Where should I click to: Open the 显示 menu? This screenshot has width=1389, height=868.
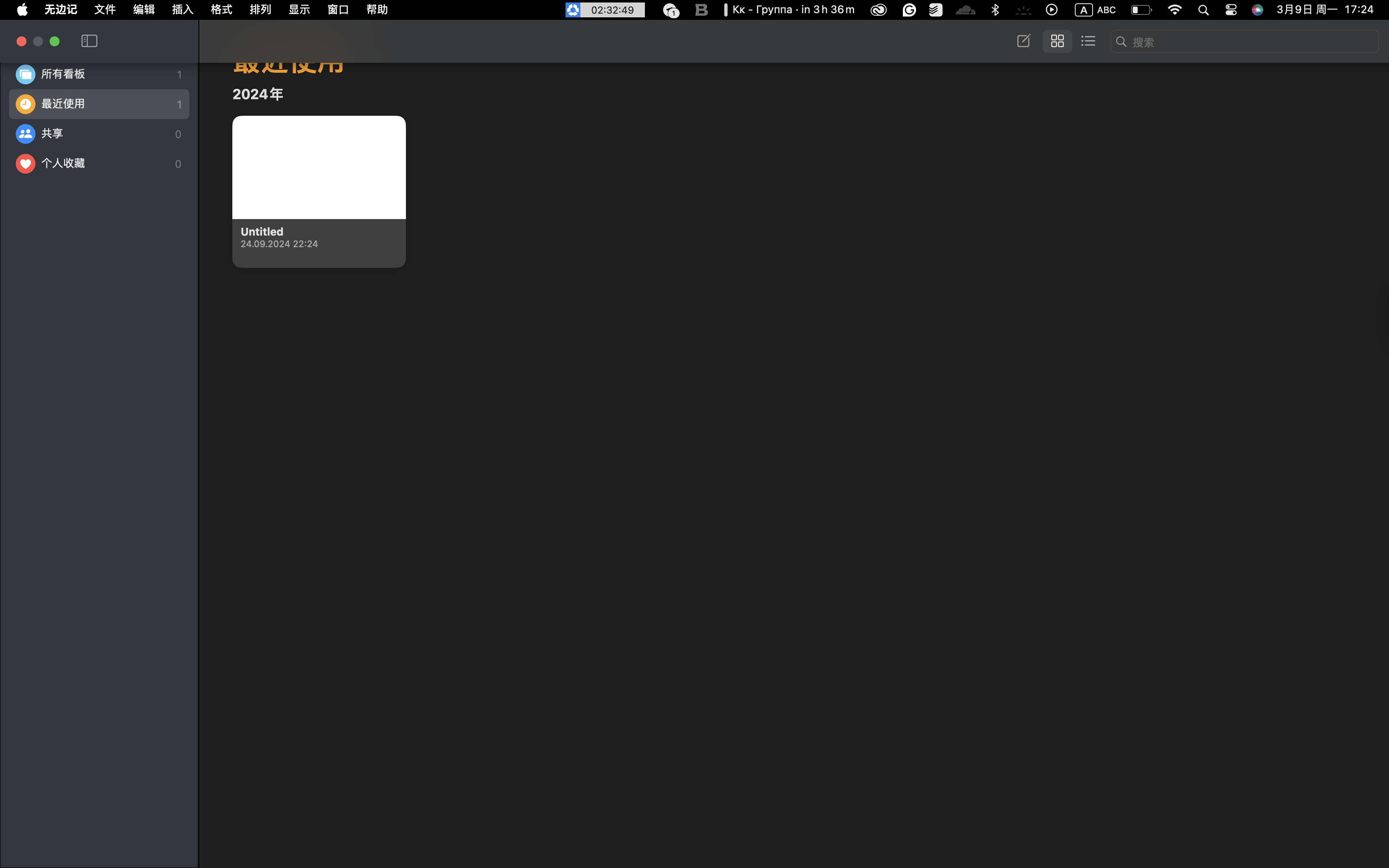(x=299, y=10)
